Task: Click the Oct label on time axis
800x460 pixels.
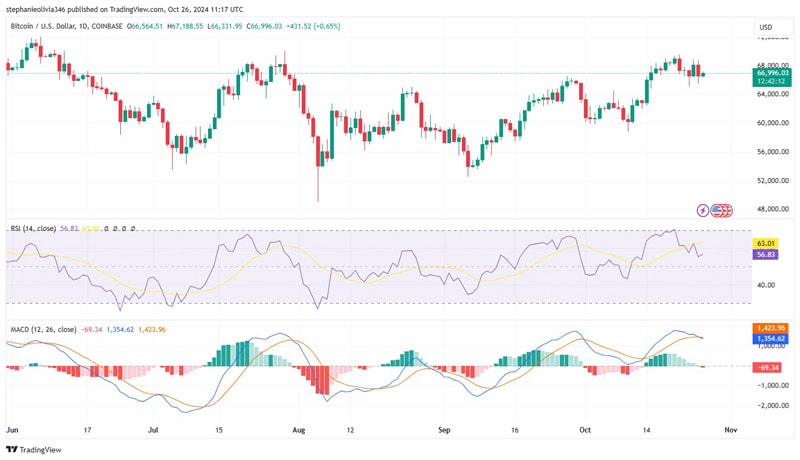Action: (x=585, y=430)
